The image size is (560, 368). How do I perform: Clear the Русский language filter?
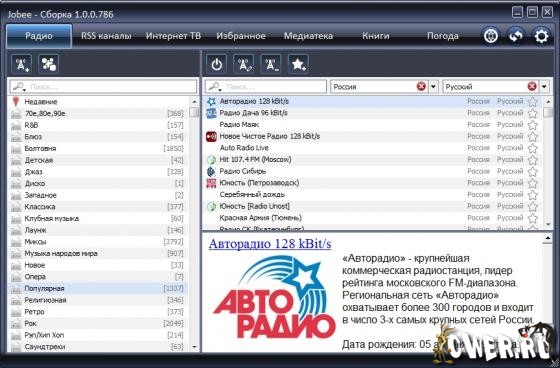click(532, 86)
